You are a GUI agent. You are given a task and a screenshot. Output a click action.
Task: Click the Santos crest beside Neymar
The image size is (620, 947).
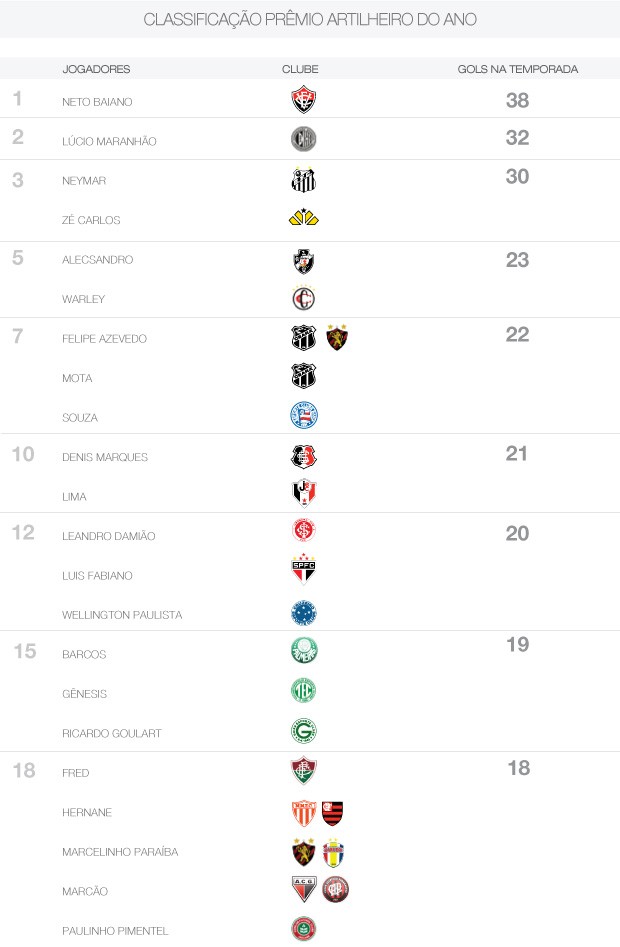pyautogui.click(x=303, y=180)
